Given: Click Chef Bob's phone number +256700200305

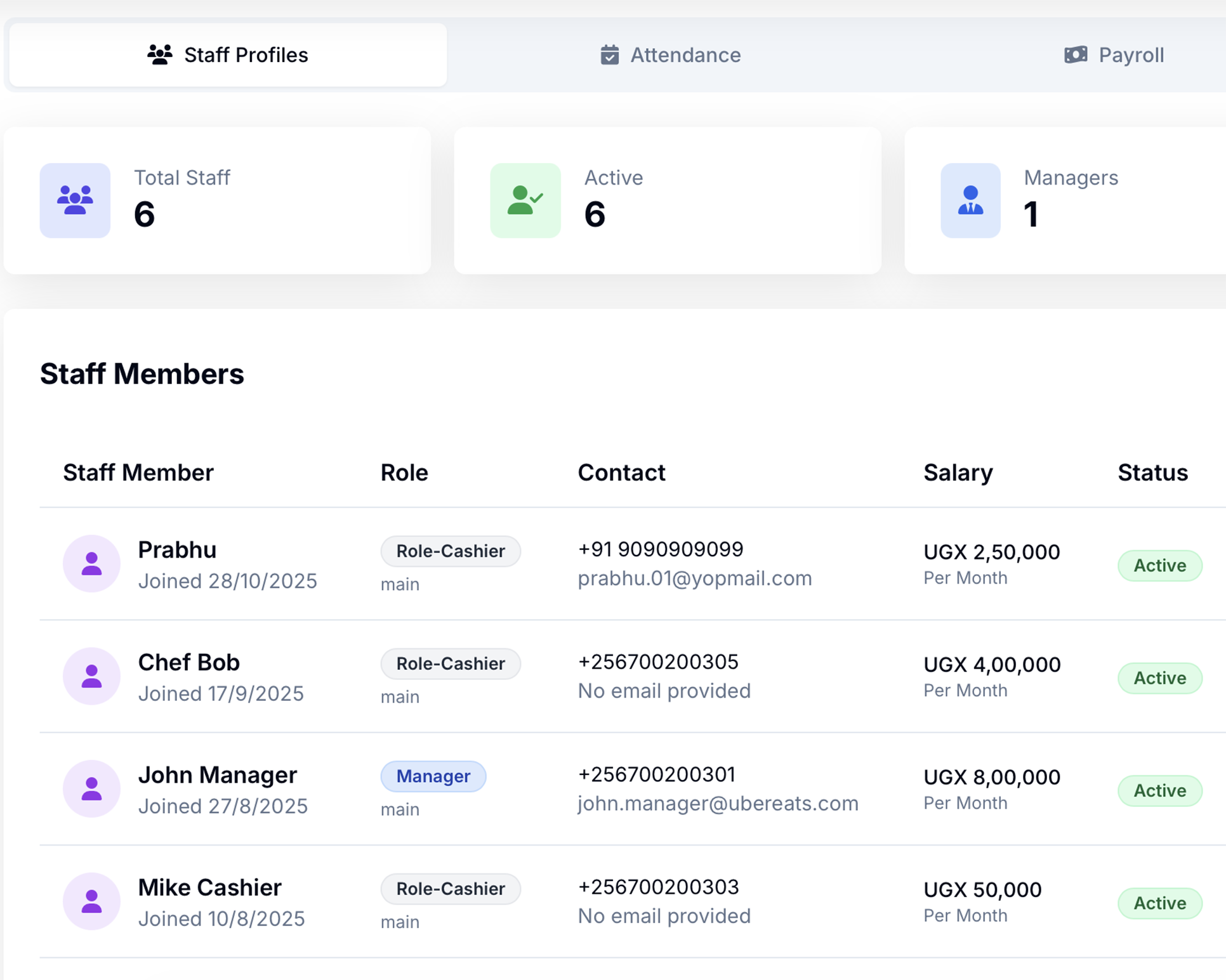Looking at the screenshot, I should tap(657, 662).
